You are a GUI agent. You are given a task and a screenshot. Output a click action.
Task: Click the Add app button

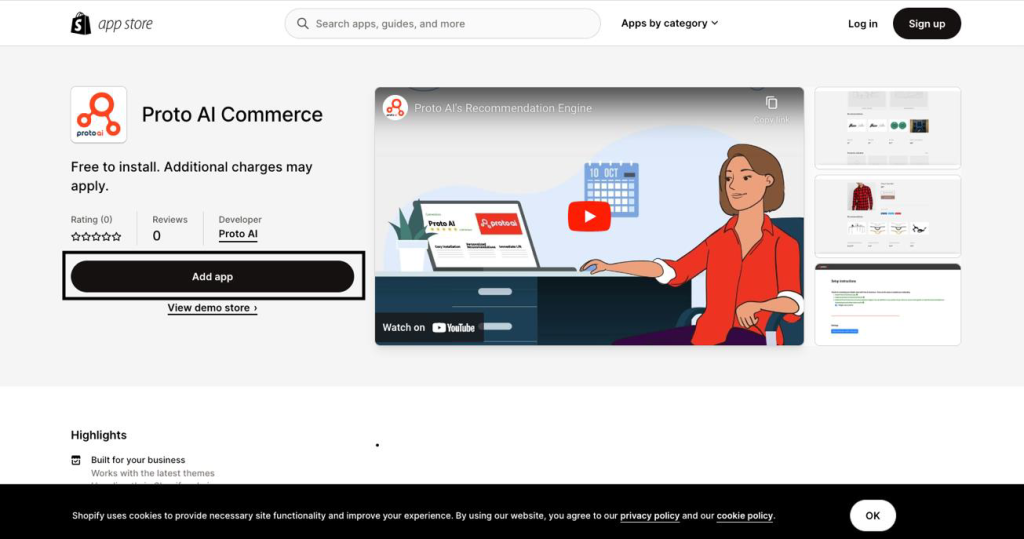click(212, 276)
